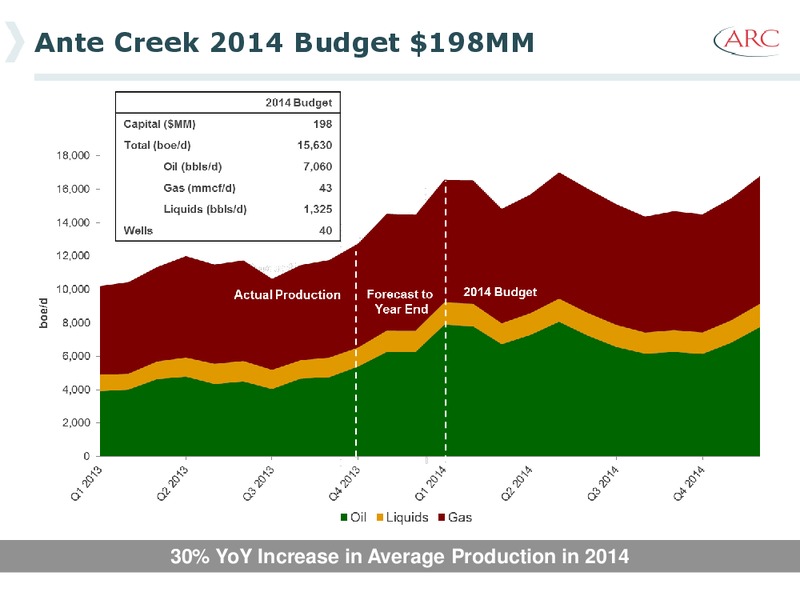The width and height of the screenshot is (800, 600).
Task: Click the 'Capital ($MM)' table row label
Action: pyautogui.click(x=160, y=124)
